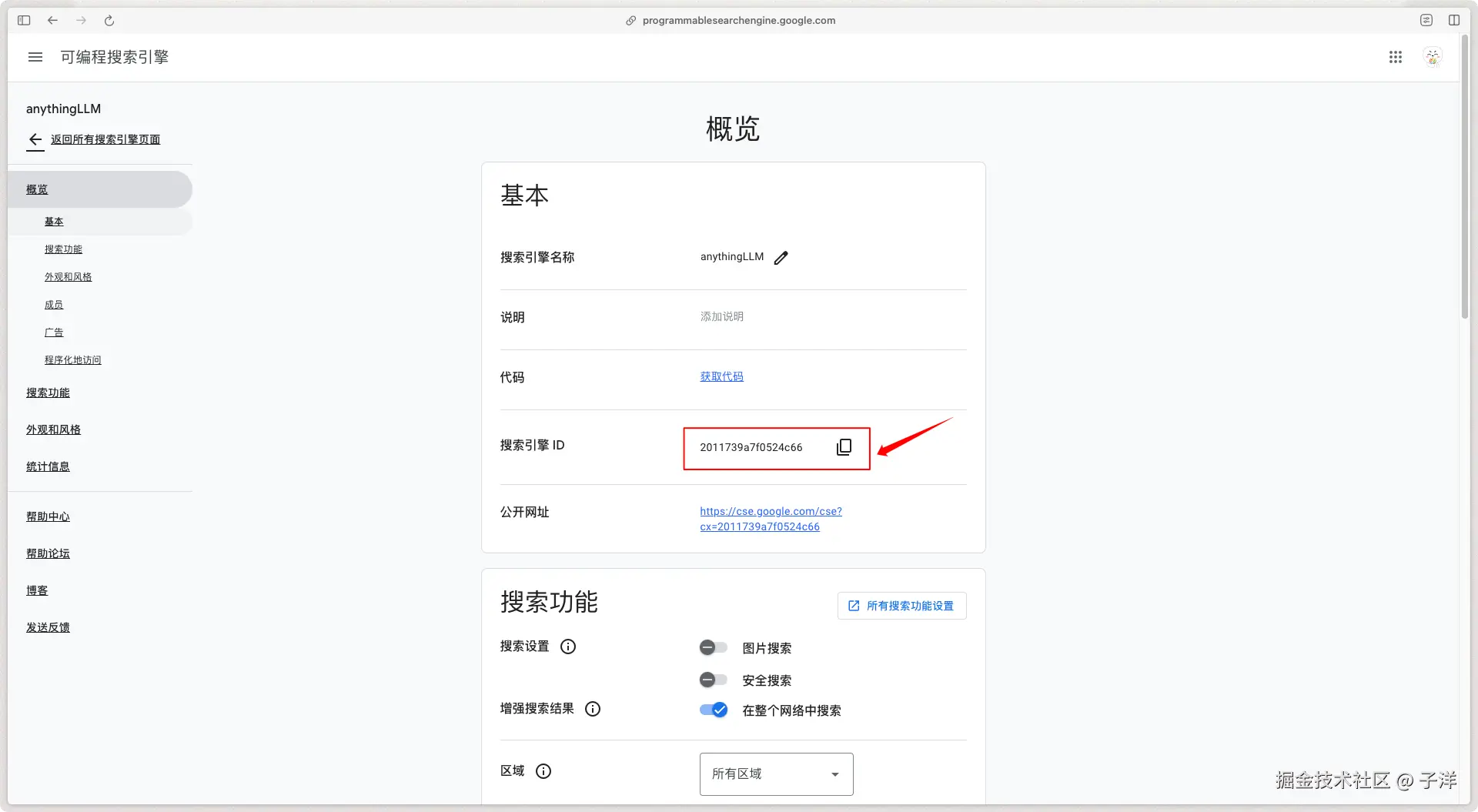This screenshot has height=812, width=1478.
Task: Click the back arrow beside 返回所有搜索引擎页面
Action: coord(35,140)
